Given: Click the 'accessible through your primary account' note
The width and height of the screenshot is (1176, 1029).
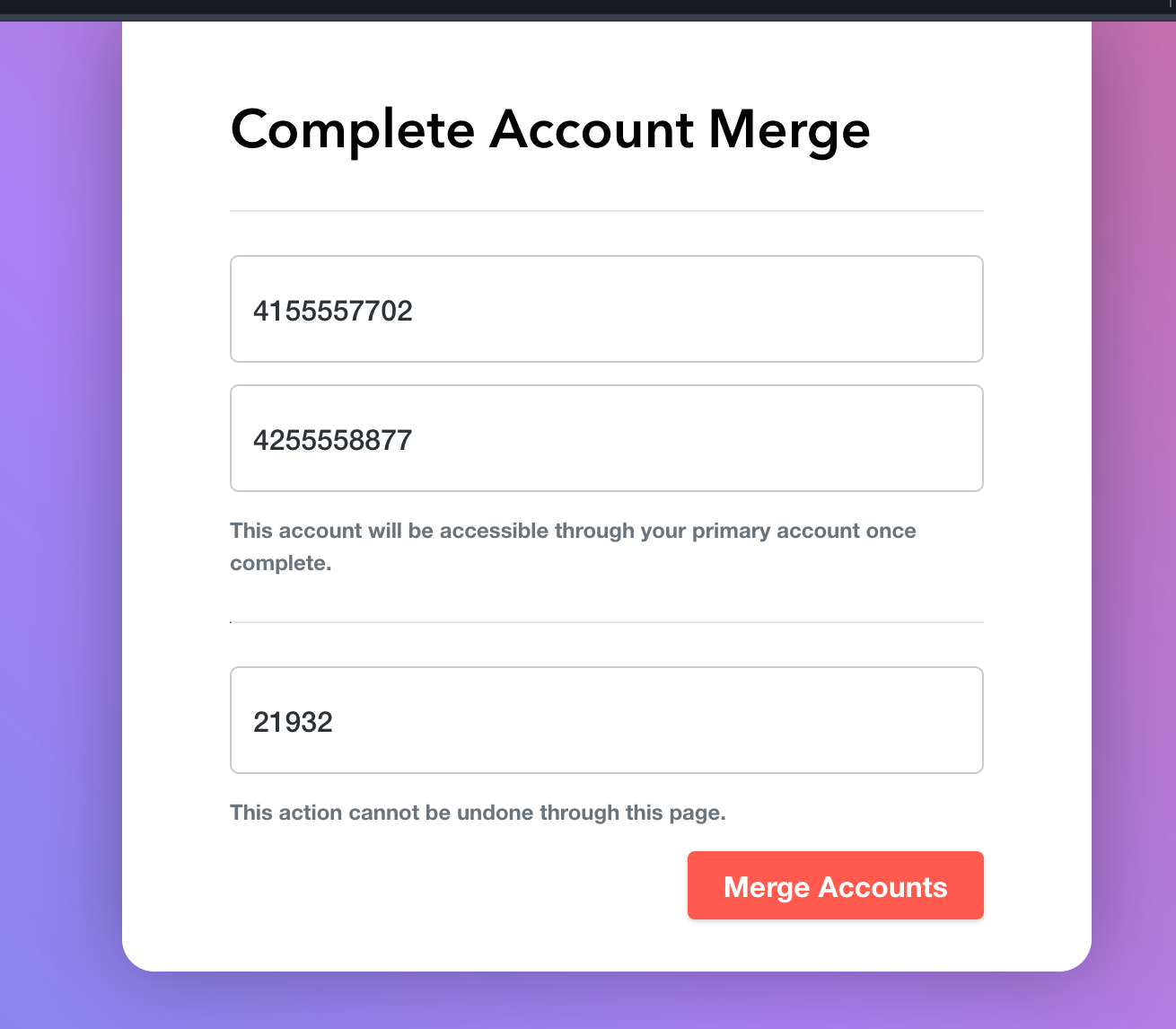Looking at the screenshot, I should (573, 547).
